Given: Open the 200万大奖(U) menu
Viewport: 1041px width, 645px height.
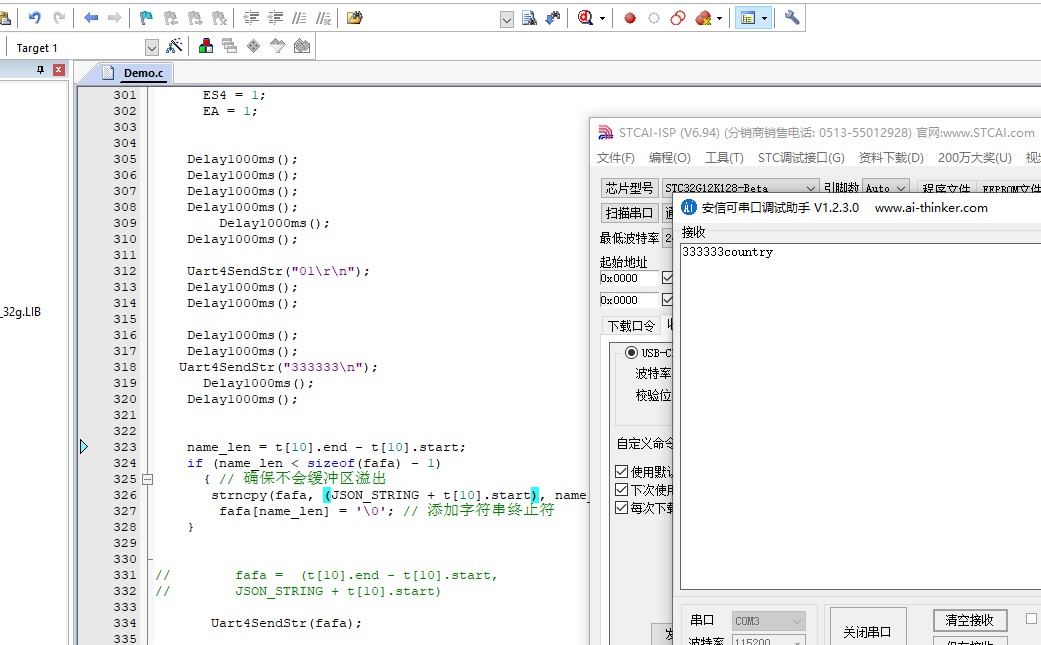Looking at the screenshot, I should [975, 158].
